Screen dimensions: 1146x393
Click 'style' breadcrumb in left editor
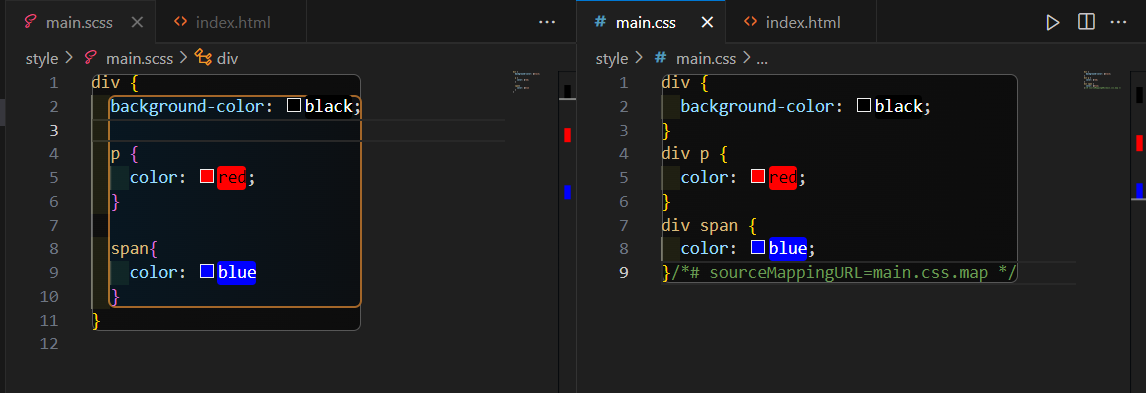[x=42, y=58]
